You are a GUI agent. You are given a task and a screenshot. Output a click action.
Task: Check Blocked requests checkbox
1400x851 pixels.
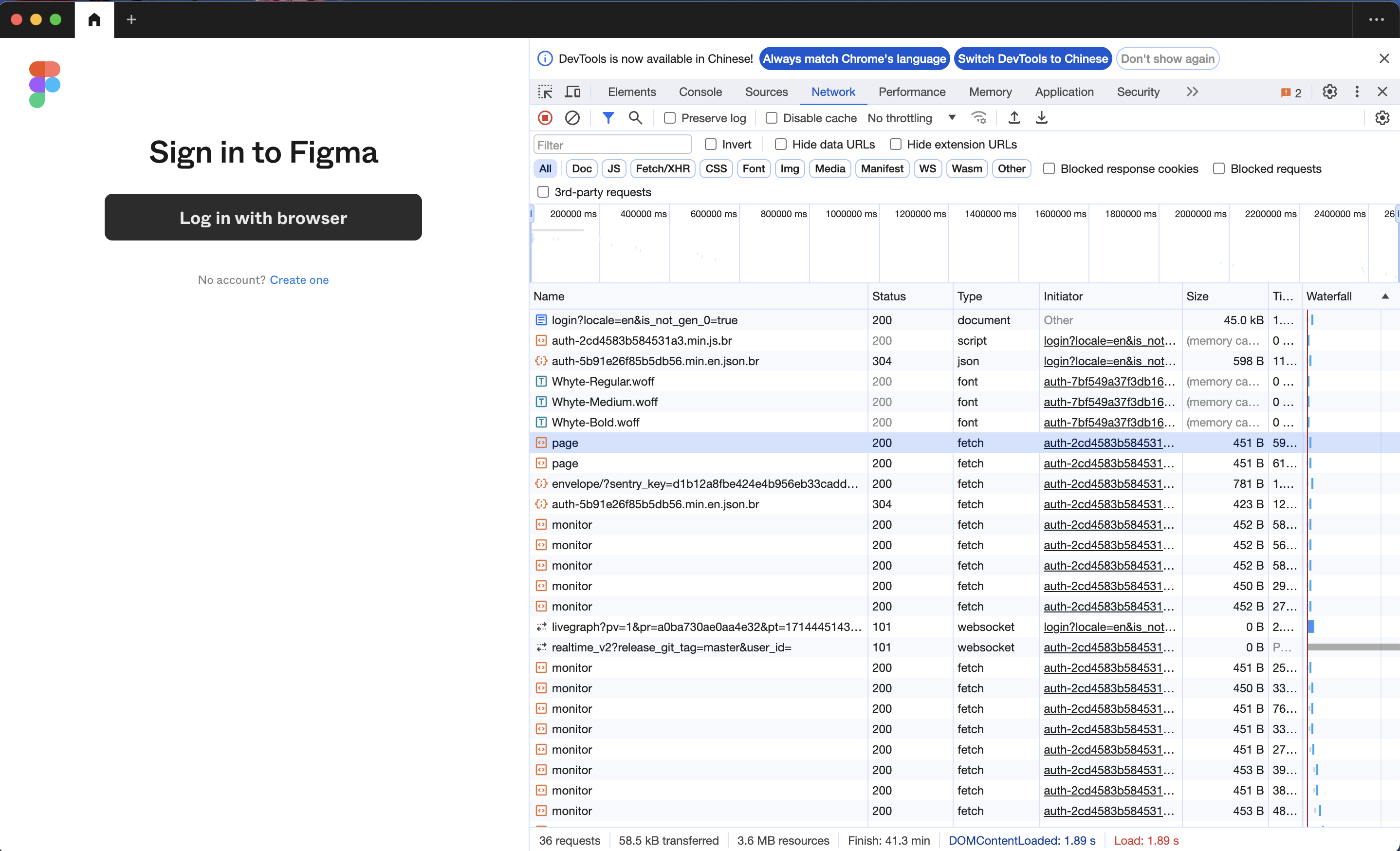[1219, 169]
